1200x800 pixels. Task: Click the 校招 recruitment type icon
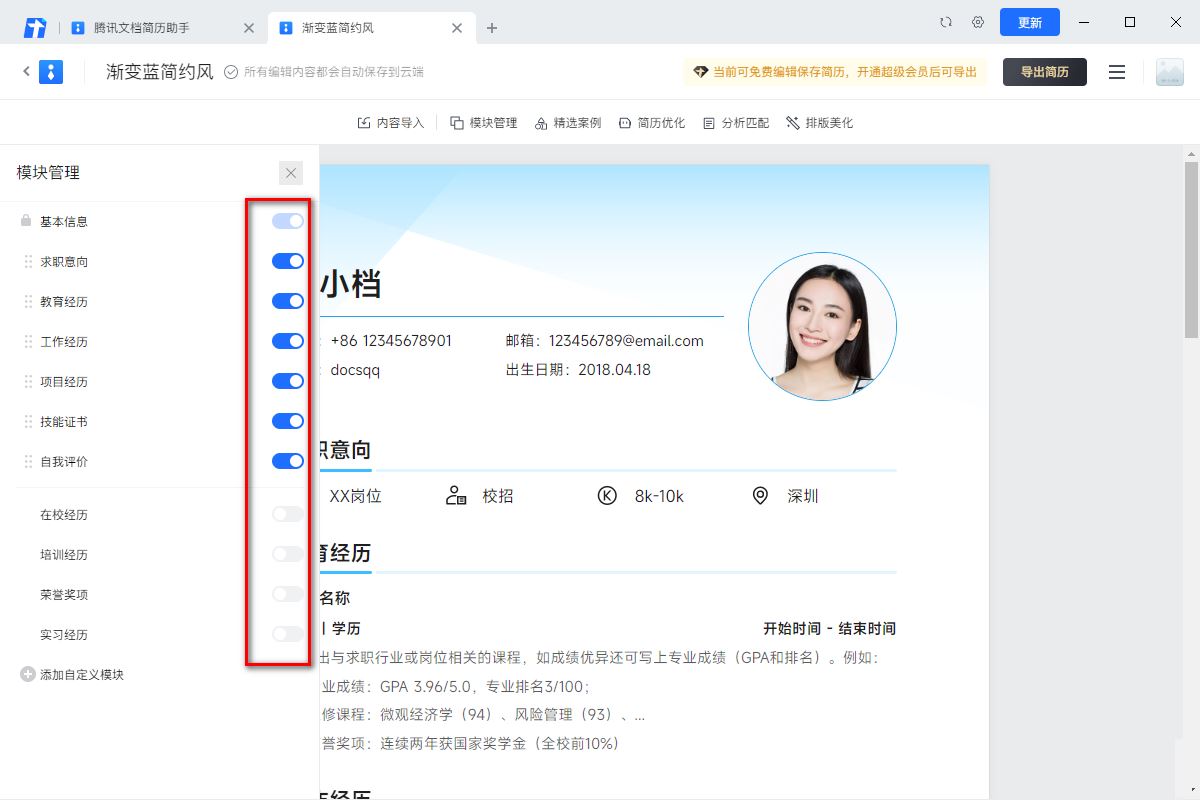(x=457, y=496)
